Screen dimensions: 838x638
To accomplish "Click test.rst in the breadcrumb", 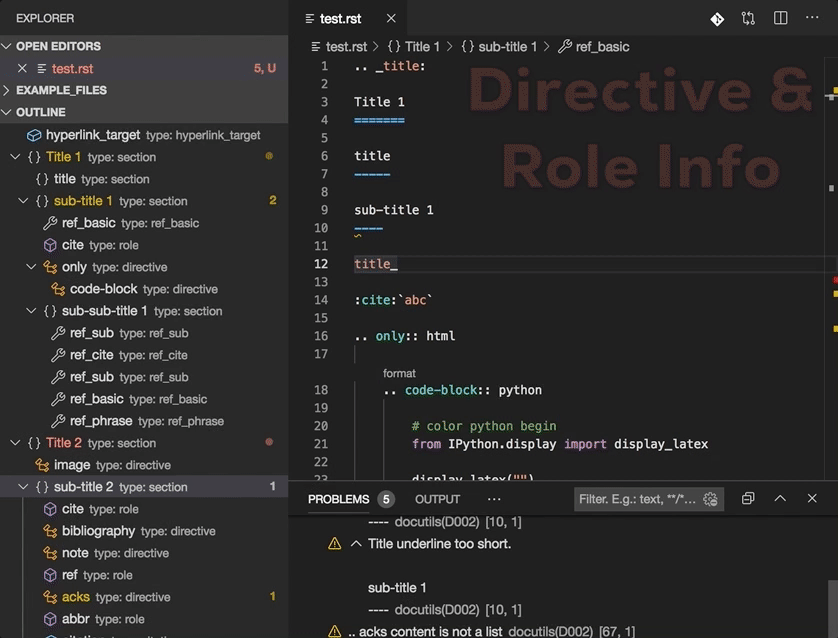I will coord(346,46).
